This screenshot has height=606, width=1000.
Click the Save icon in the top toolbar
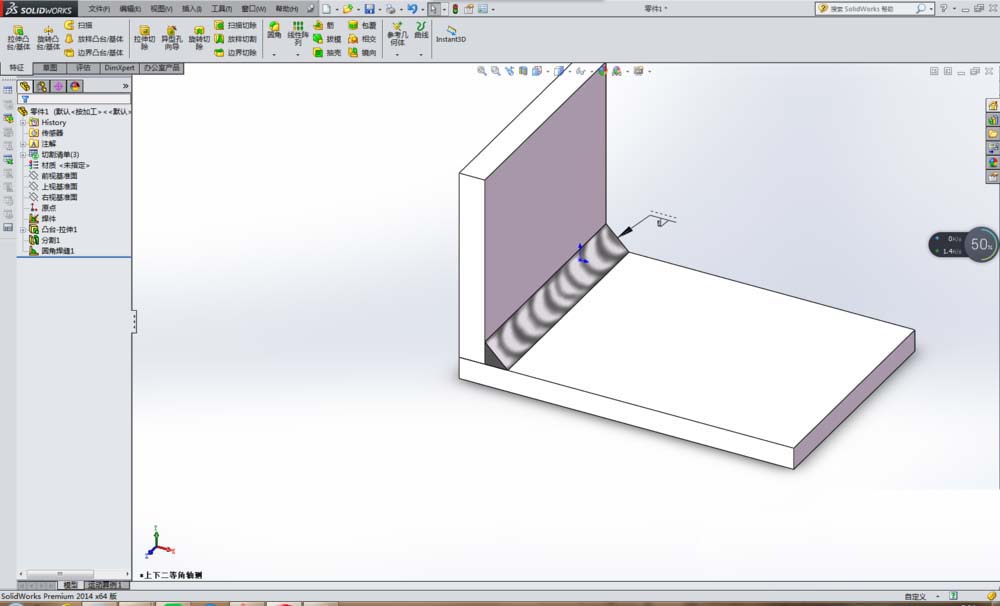[x=369, y=9]
